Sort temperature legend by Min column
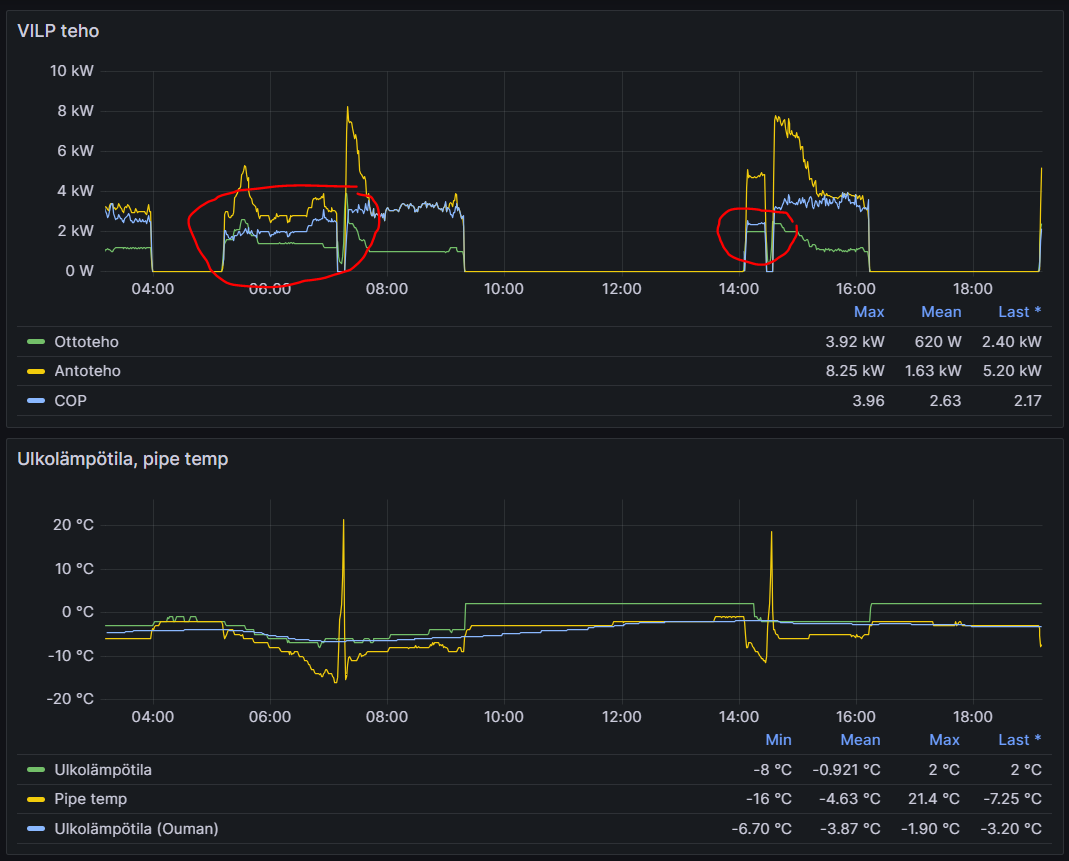 [778, 740]
